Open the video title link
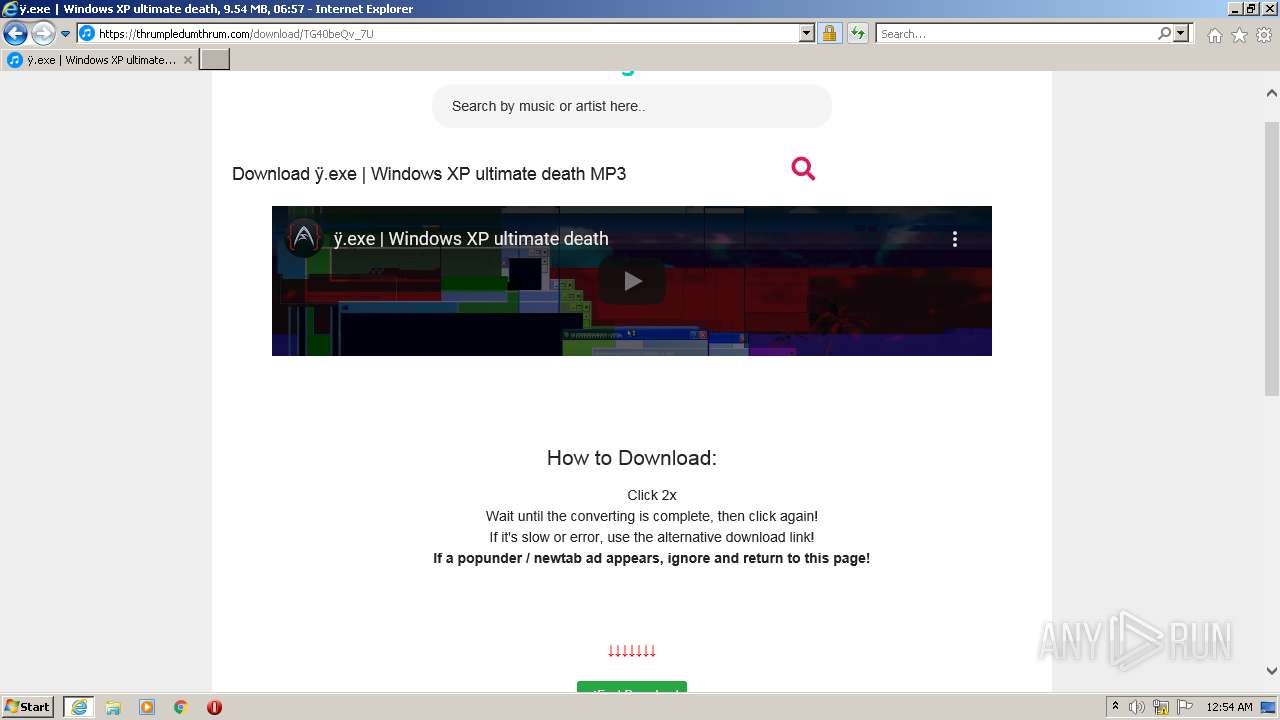This screenshot has width=1280, height=720. tap(471, 239)
